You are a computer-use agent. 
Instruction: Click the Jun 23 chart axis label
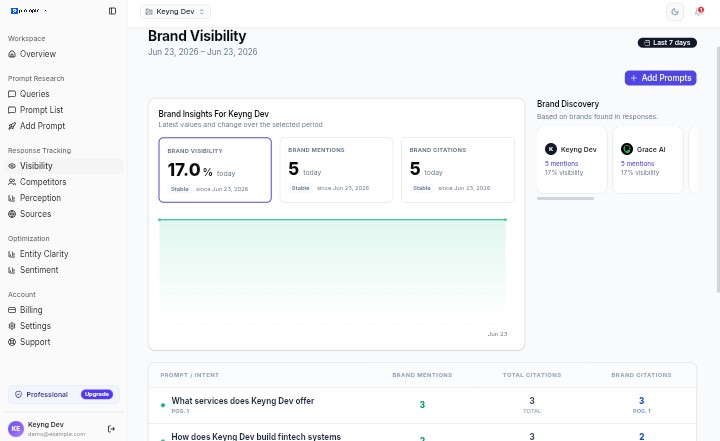[x=497, y=334]
